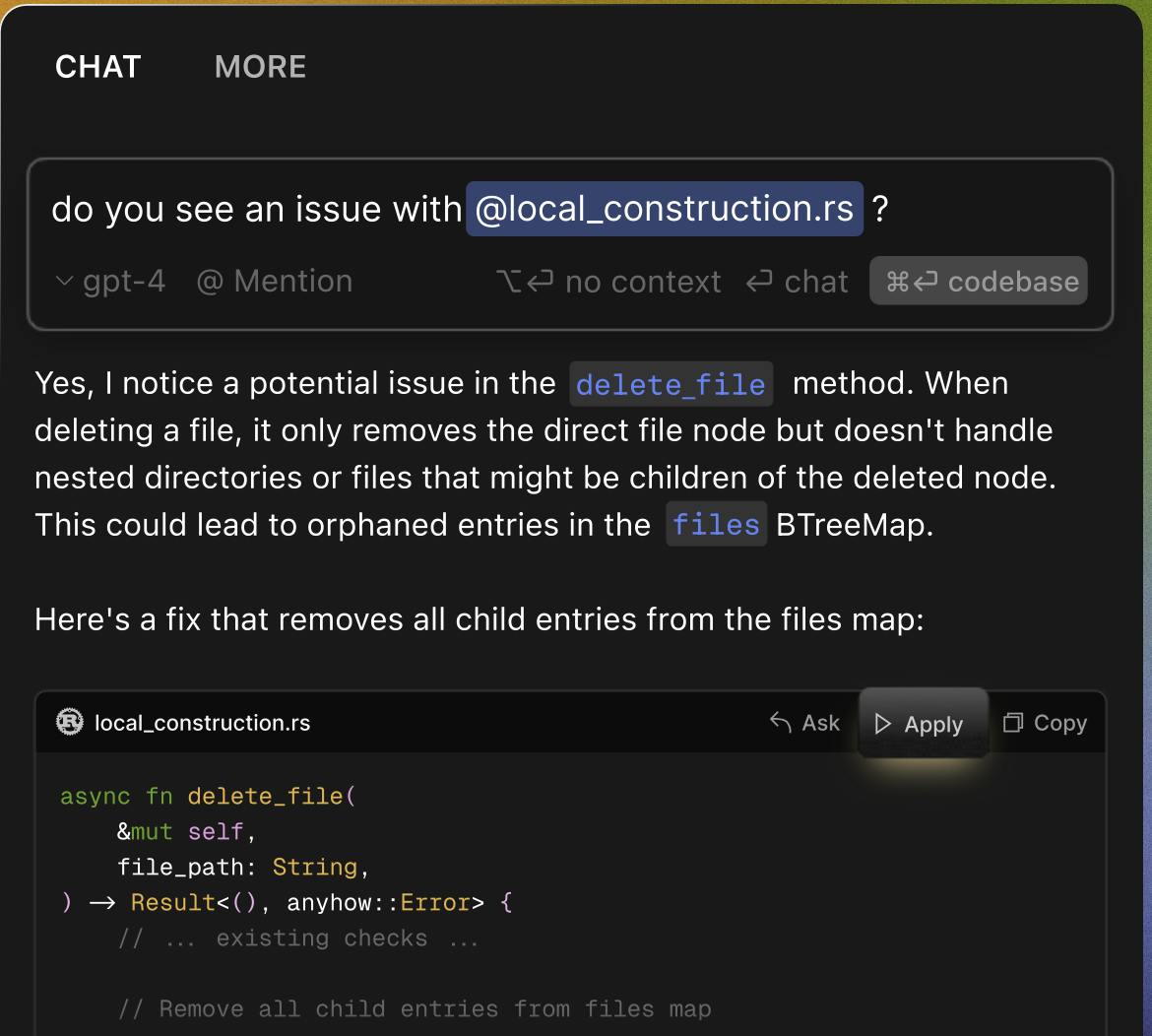Open the gpt-4 model dropdown
1152x1036 pixels.
[110, 282]
